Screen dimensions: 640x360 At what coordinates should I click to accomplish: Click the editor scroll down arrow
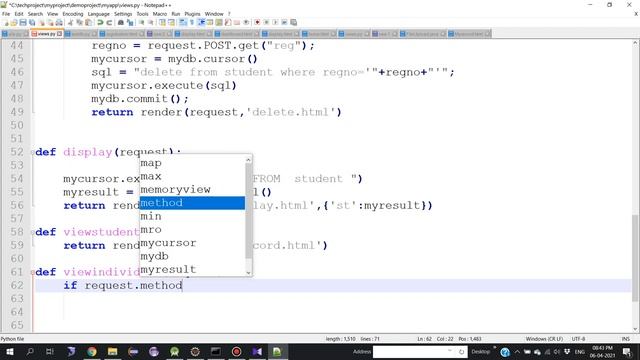(x=636, y=329)
